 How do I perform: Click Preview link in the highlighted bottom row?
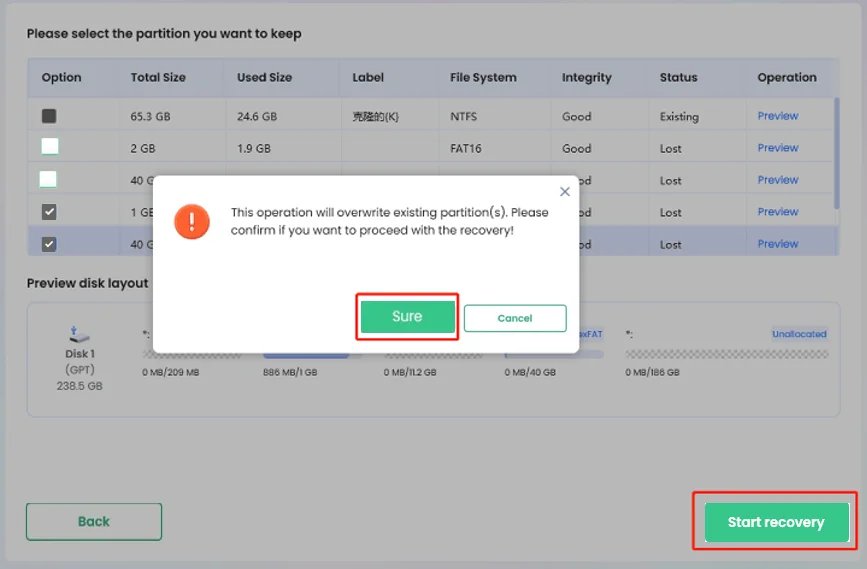tap(777, 244)
